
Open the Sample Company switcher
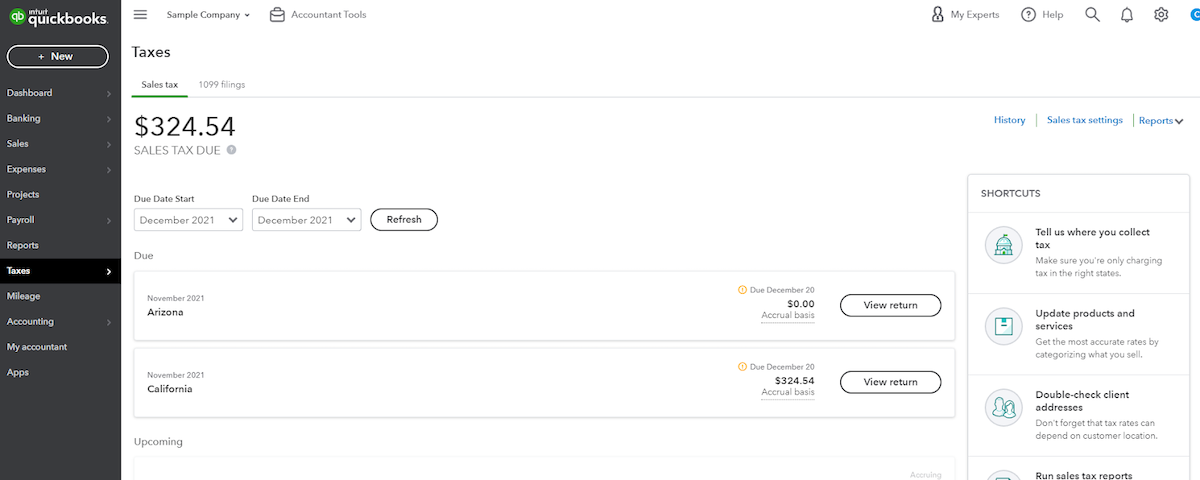click(208, 15)
